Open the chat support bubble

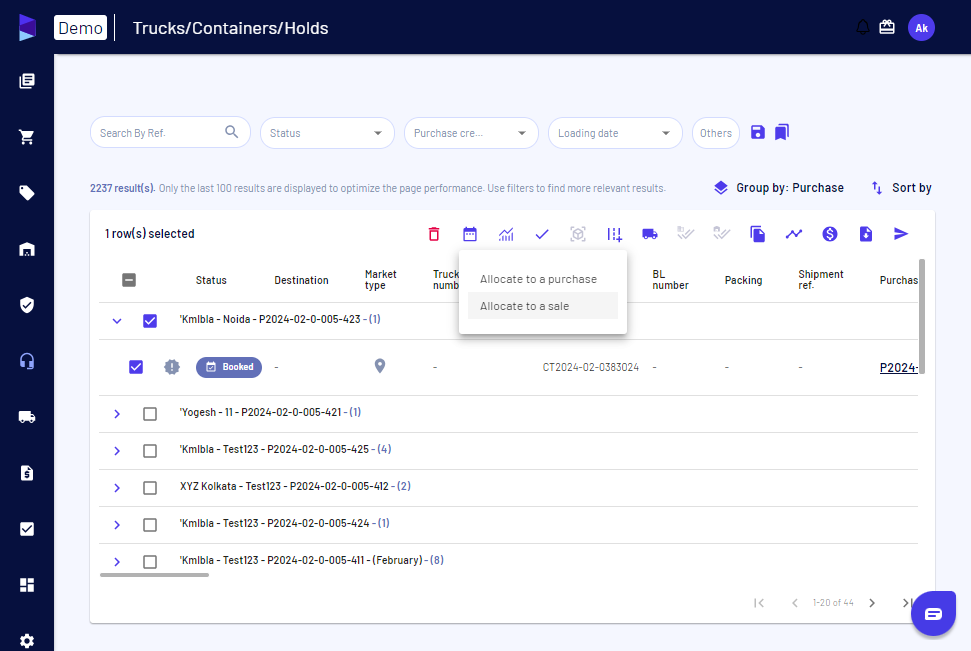[933, 613]
